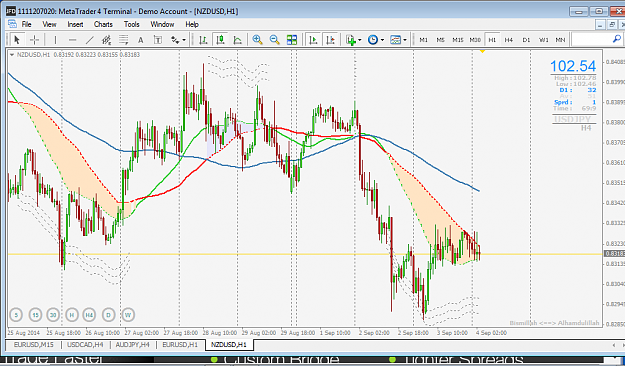Open the templates dropdown
The height and width of the screenshot is (366, 625).
[x=398, y=39]
